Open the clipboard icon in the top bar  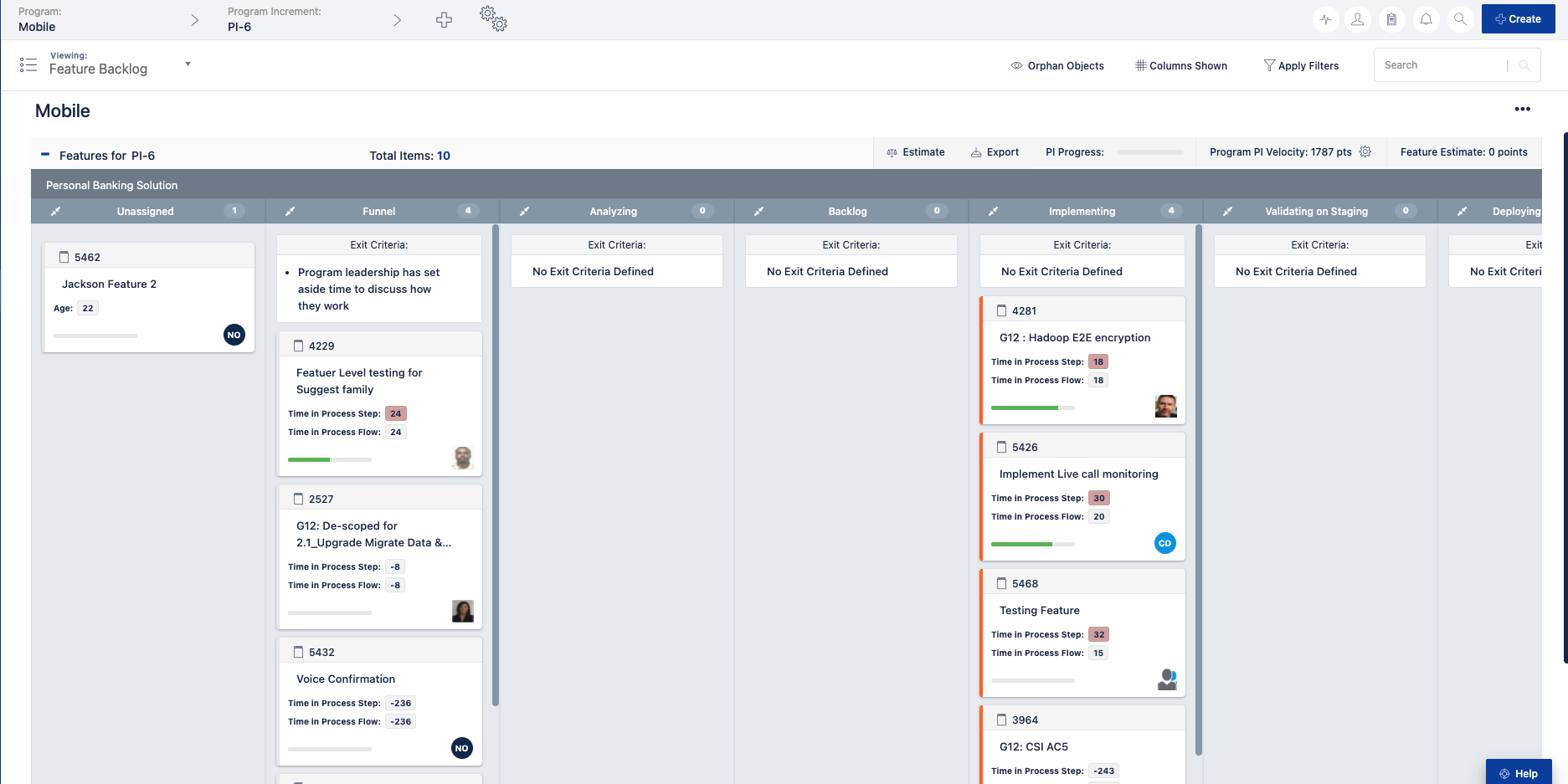click(1392, 18)
